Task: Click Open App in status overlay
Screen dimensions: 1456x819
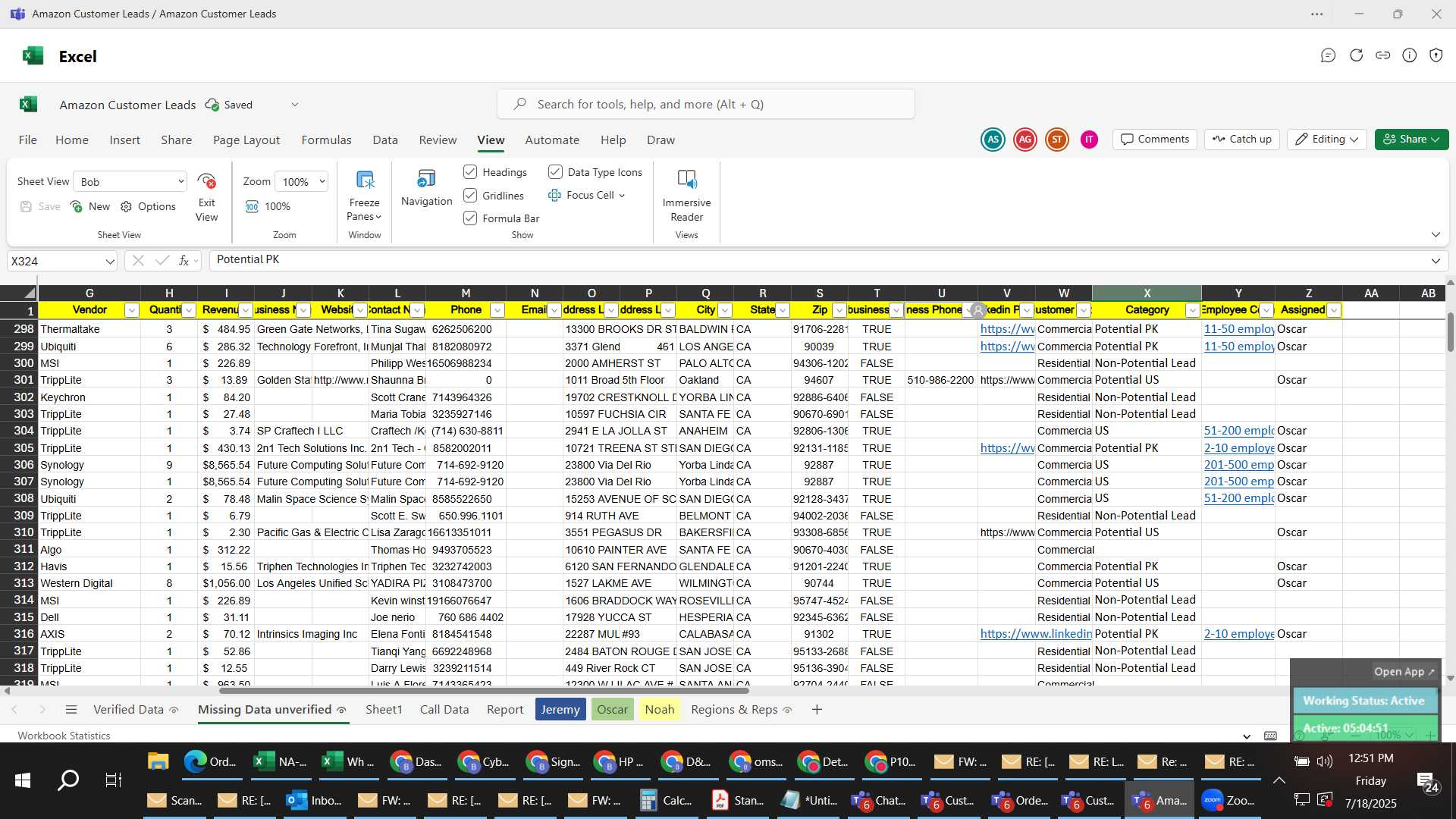Action: (x=1404, y=671)
